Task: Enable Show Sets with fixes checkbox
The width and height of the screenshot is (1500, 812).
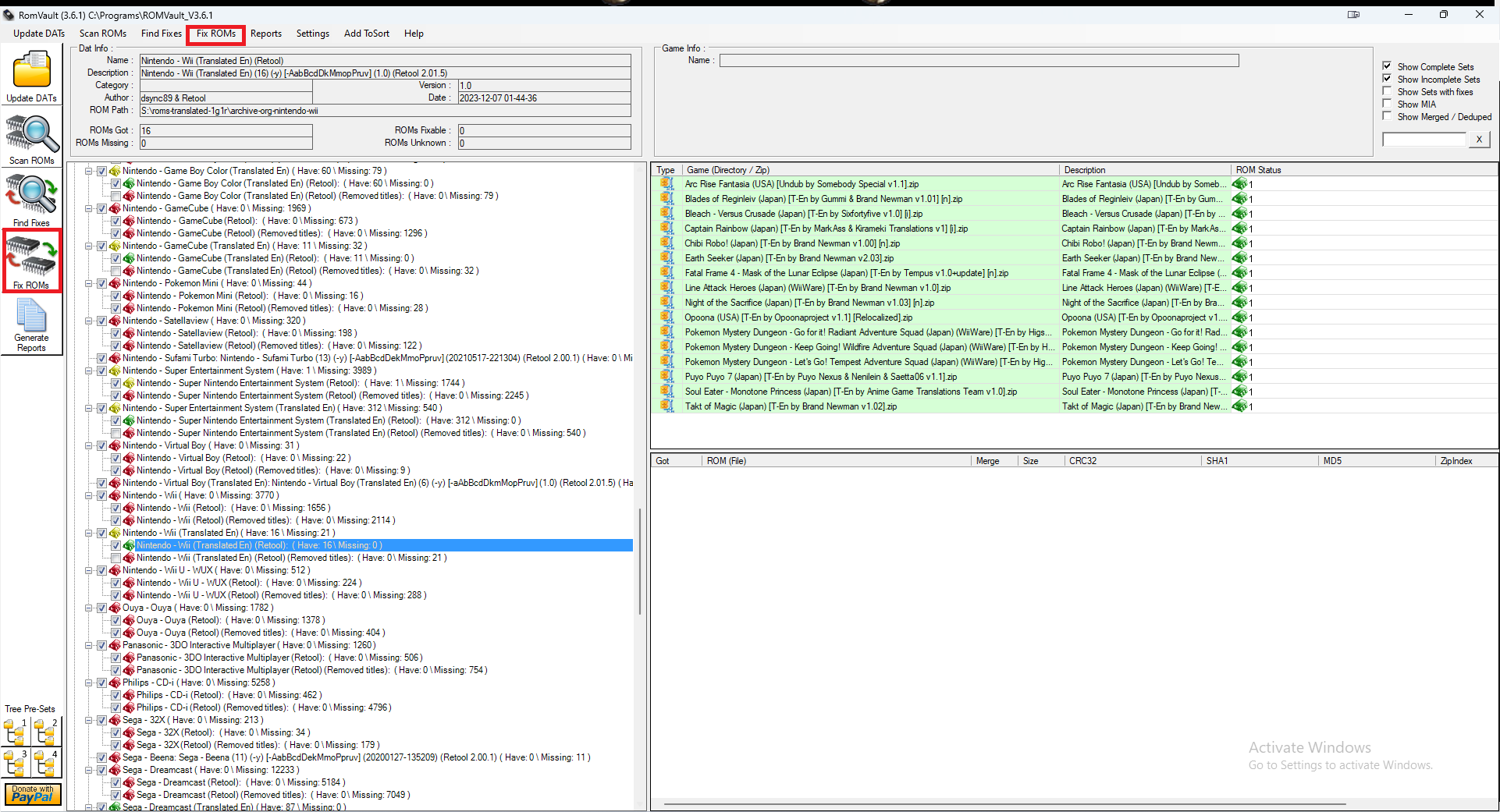Action: click(1387, 91)
